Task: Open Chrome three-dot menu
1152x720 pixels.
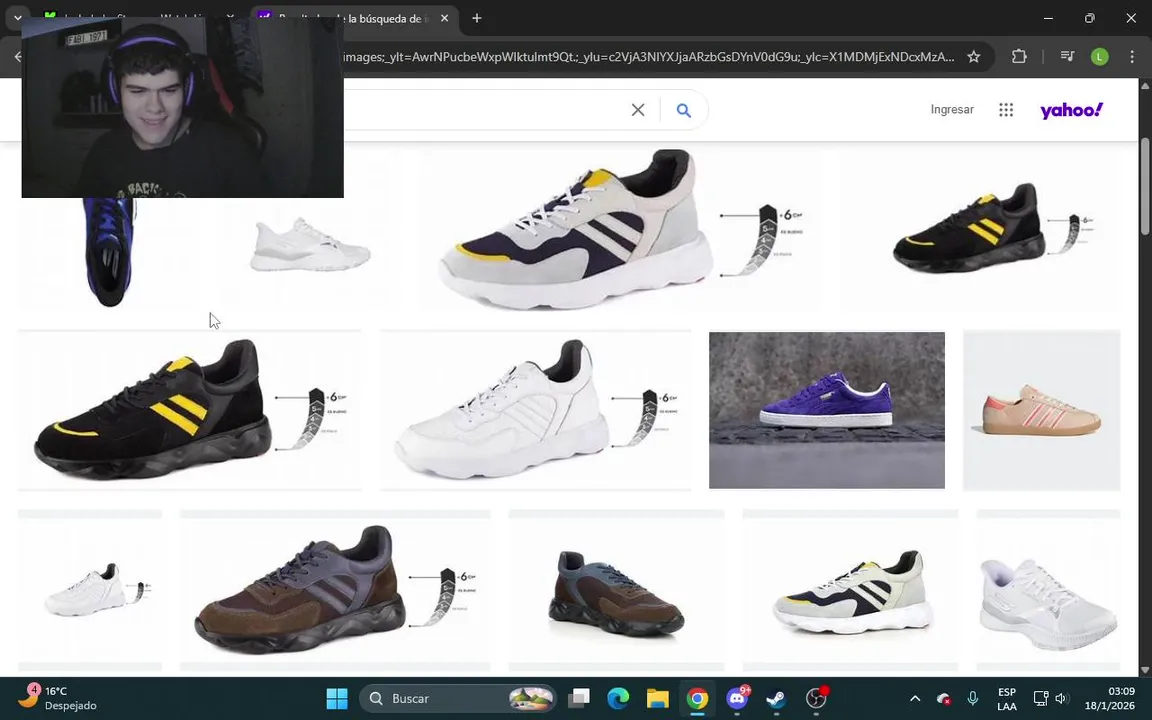Action: click(1131, 57)
